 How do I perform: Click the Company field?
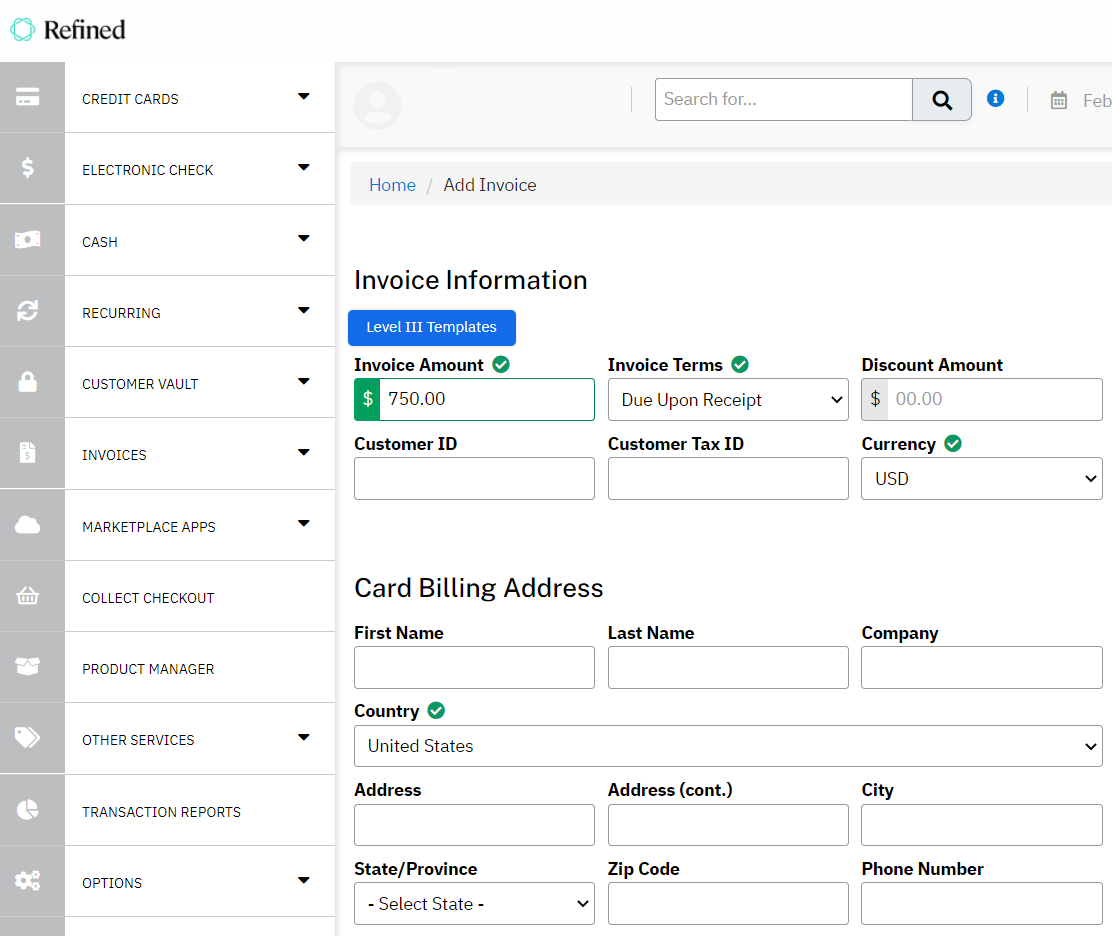(x=982, y=667)
